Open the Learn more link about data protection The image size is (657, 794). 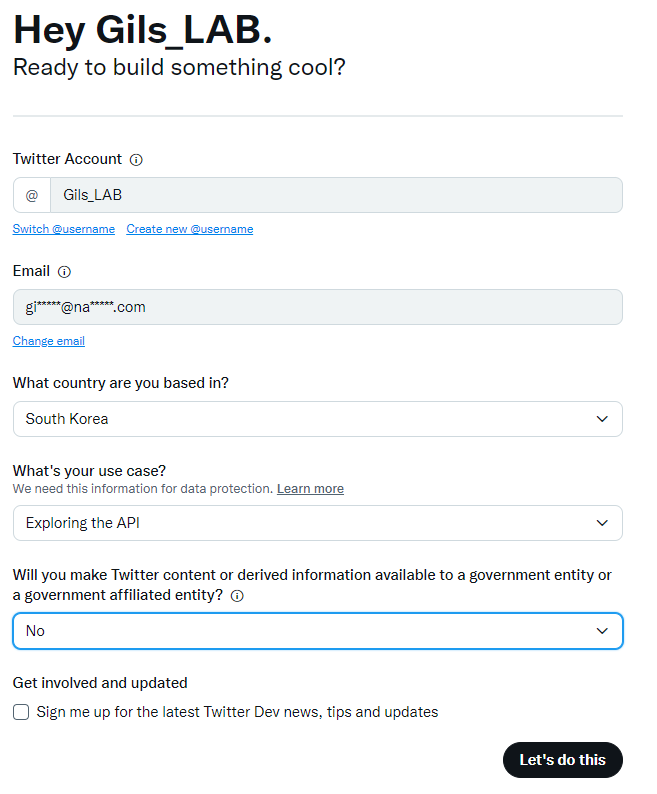pos(310,489)
